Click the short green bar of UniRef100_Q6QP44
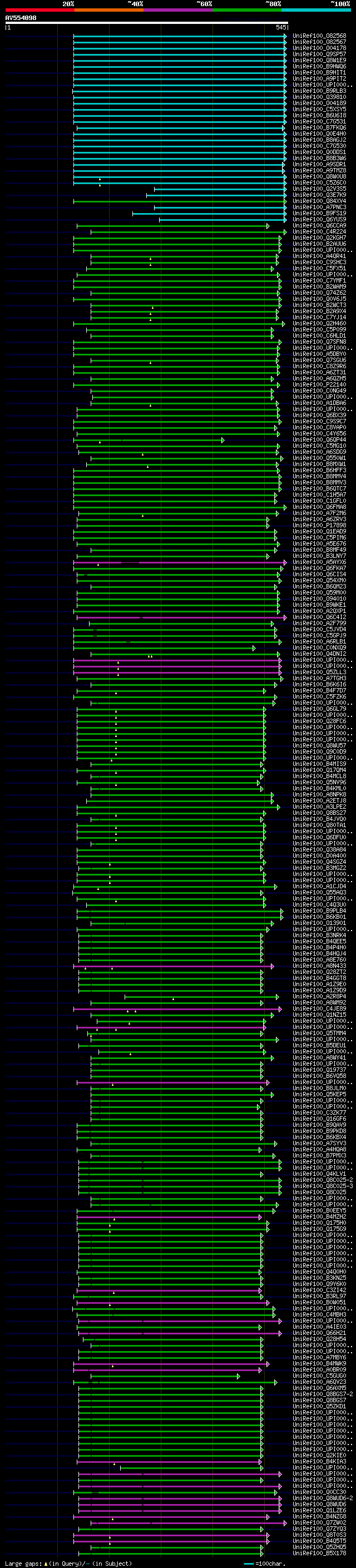 pos(150,440)
